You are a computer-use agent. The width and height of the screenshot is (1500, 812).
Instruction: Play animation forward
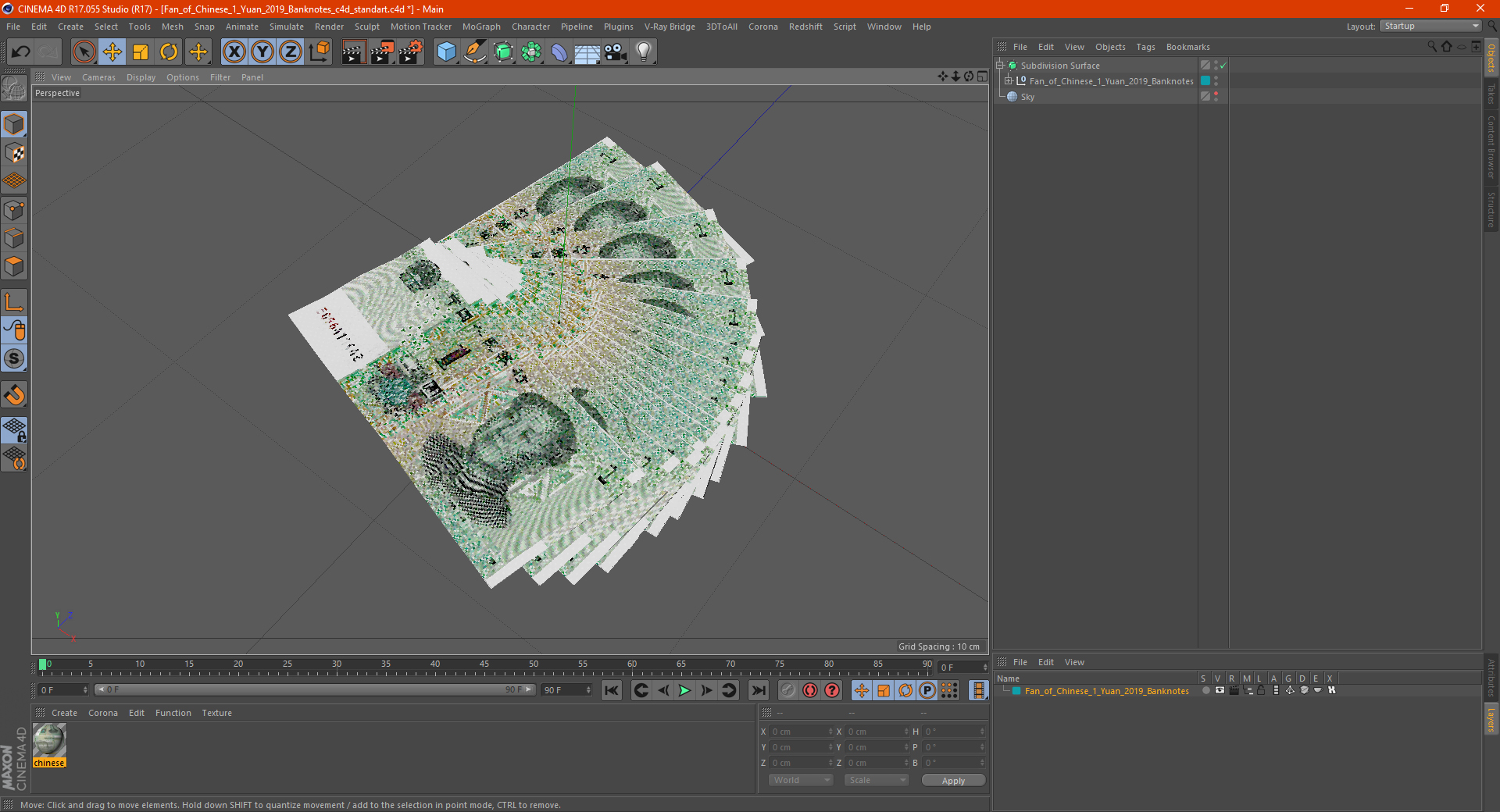[684, 690]
